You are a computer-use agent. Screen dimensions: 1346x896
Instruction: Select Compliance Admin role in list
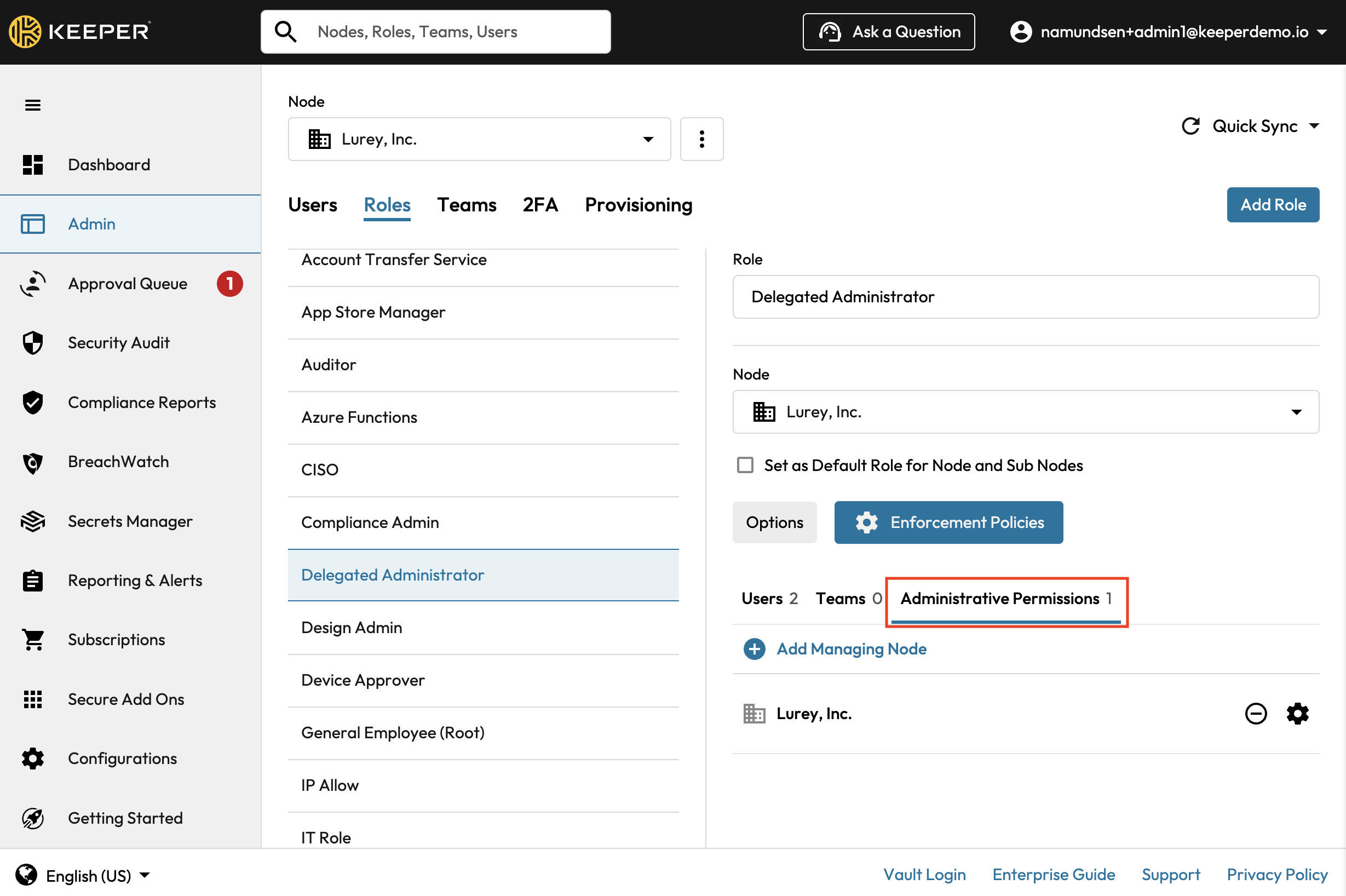pyautogui.click(x=370, y=522)
